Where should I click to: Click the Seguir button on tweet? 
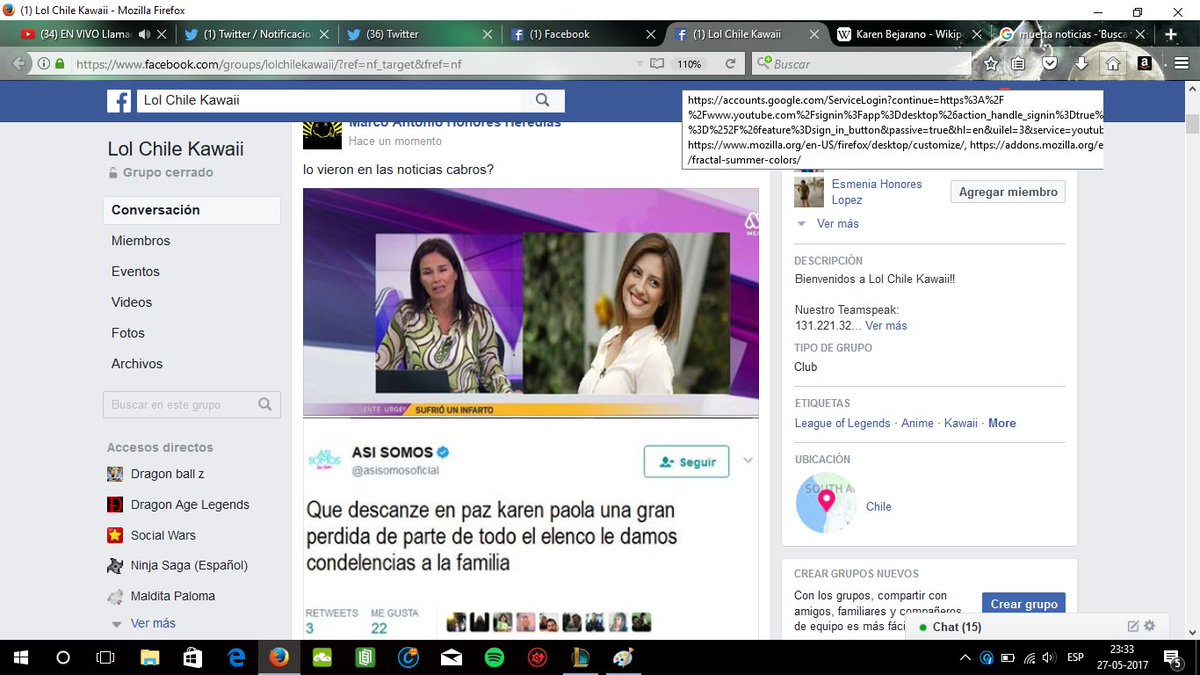point(686,462)
